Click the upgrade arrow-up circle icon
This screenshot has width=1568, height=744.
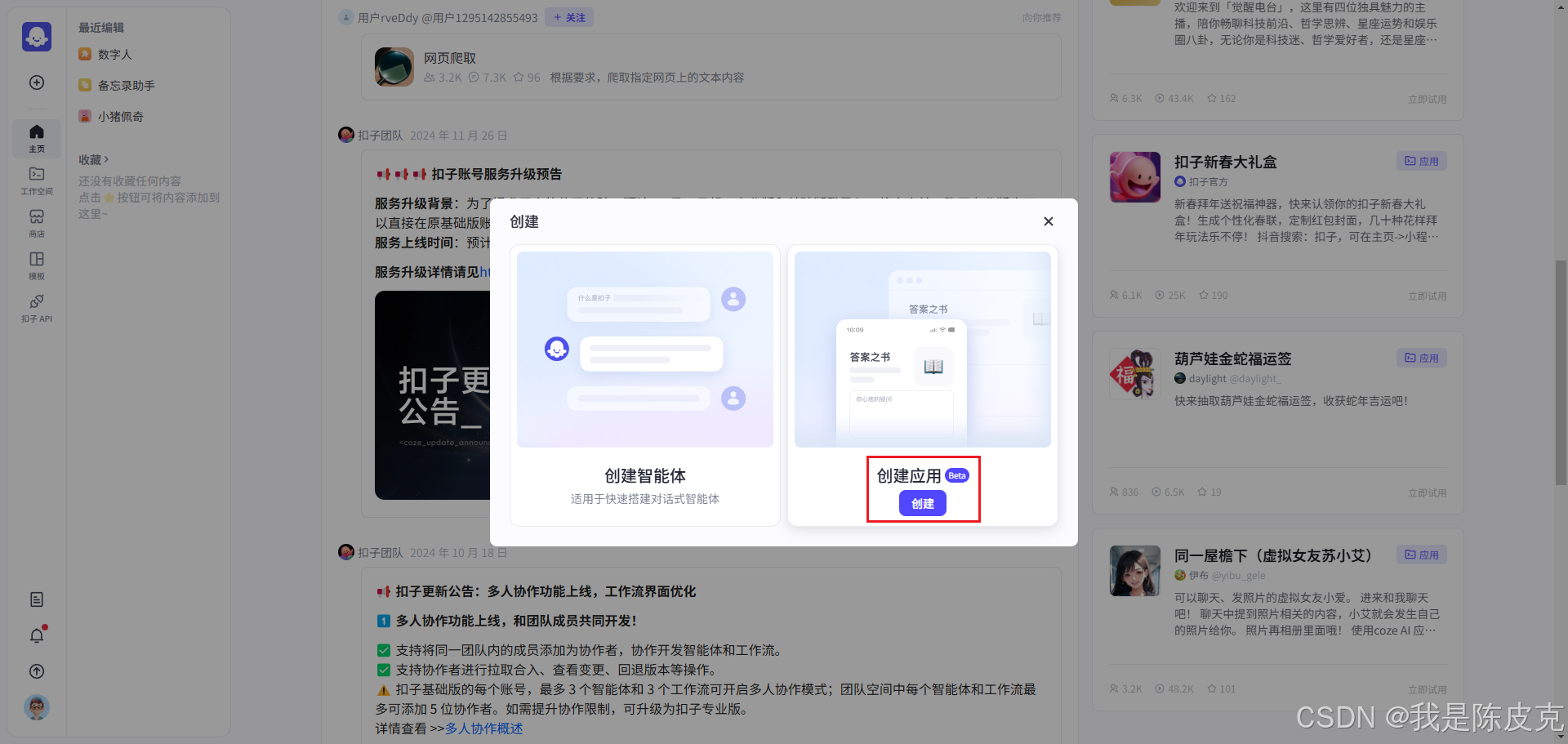point(37,671)
